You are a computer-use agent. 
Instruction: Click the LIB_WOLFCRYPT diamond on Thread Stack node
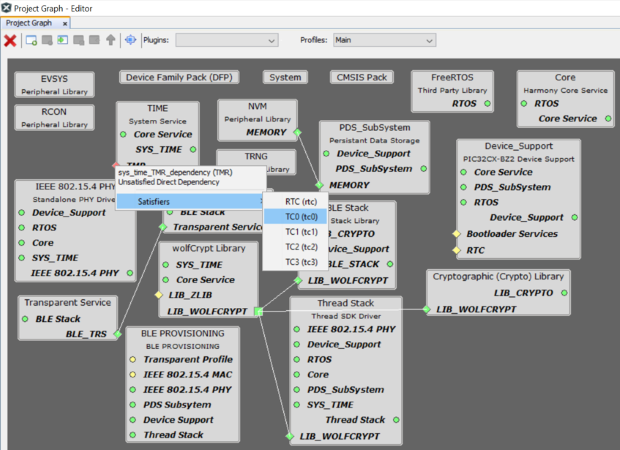[290, 436]
